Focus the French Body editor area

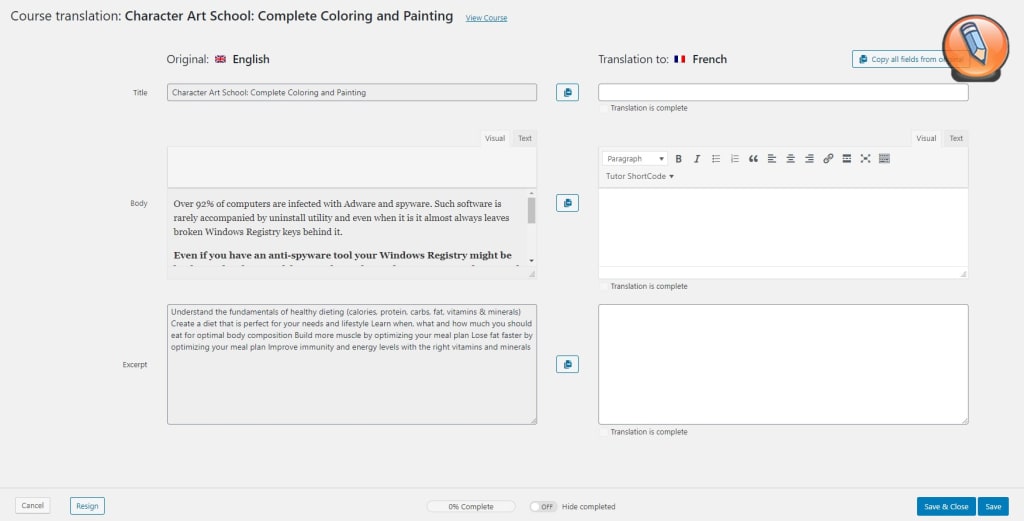click(x=783, y=227)
